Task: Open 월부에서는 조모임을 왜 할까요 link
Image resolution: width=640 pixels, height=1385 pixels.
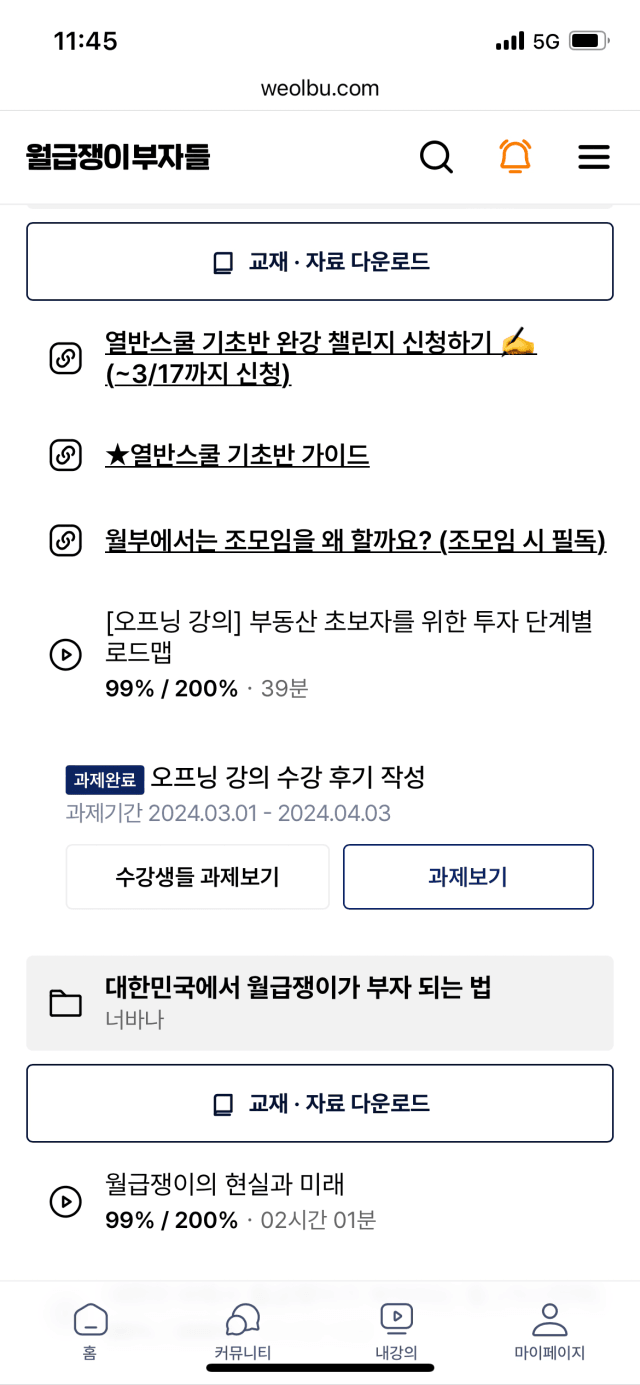Action: point(356,541)
